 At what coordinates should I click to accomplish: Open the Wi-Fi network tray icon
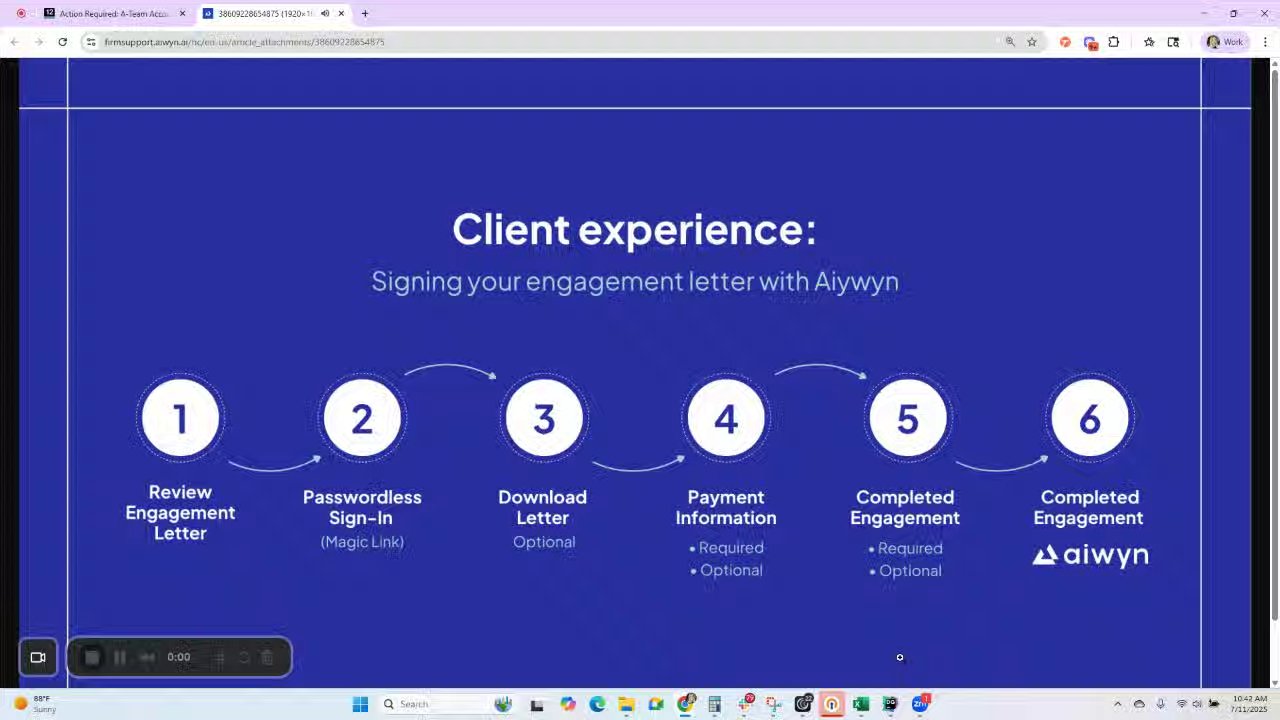click(x=1182, y=704)
